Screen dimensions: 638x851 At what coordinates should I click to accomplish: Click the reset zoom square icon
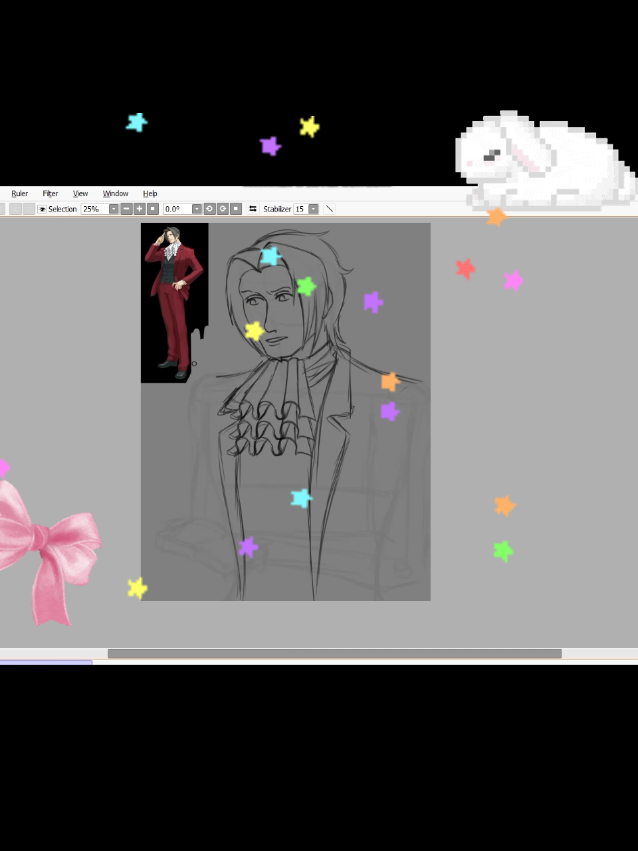coord(153,209)
